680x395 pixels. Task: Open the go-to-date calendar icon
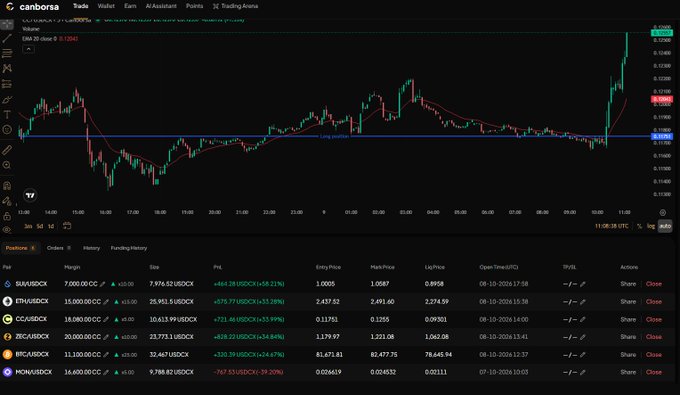tap(67, 226)
